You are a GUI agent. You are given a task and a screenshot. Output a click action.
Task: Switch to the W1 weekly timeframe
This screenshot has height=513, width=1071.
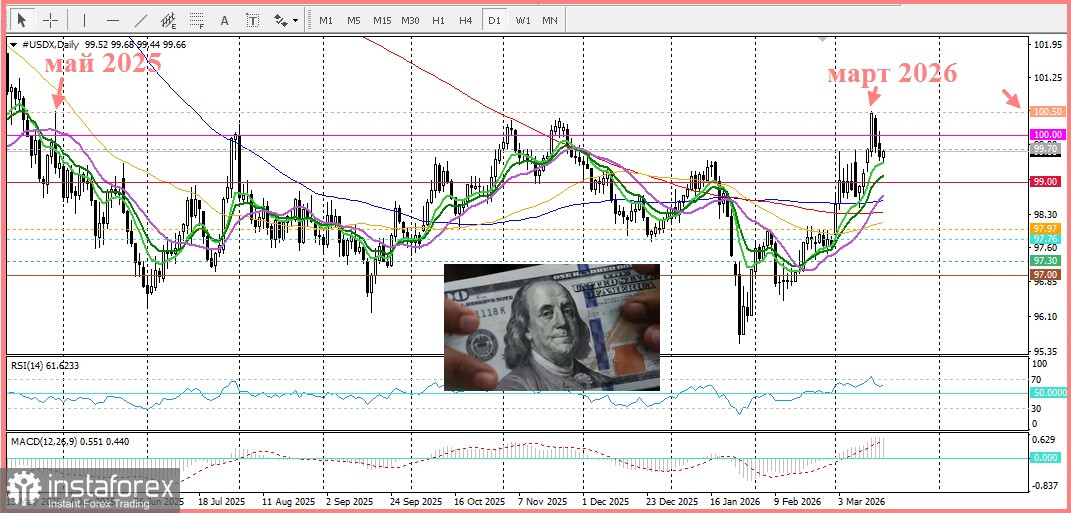point(523,20)
